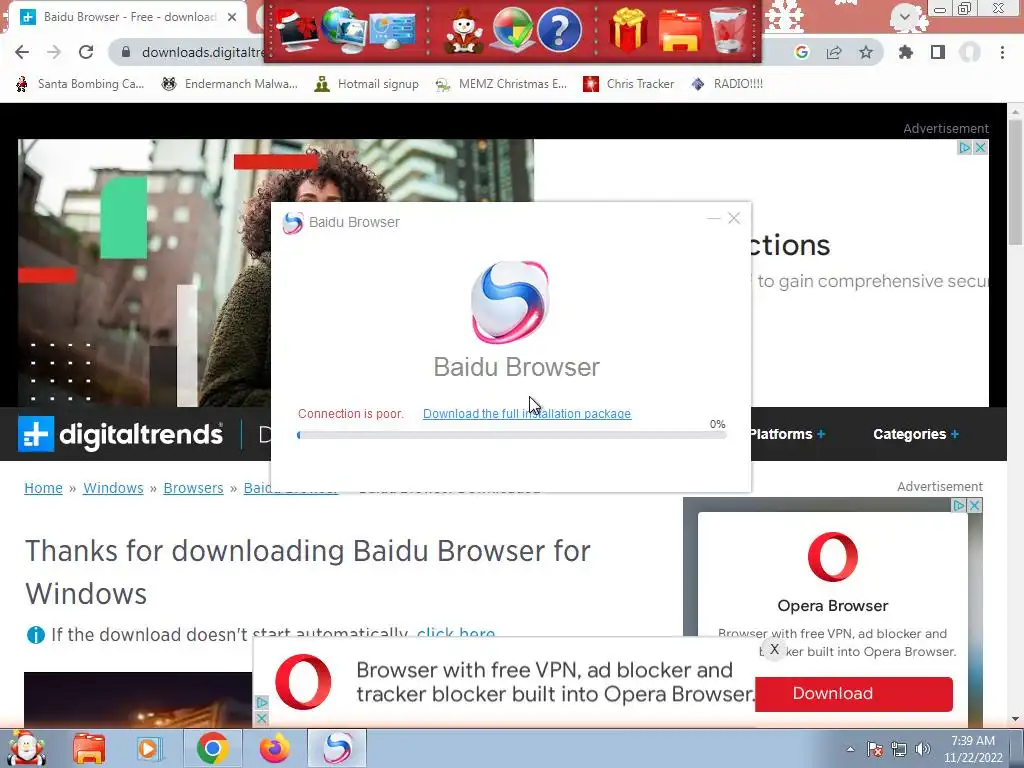Open the red recycle bin icon
The image size is (1024, 768).
coord(728,29)
